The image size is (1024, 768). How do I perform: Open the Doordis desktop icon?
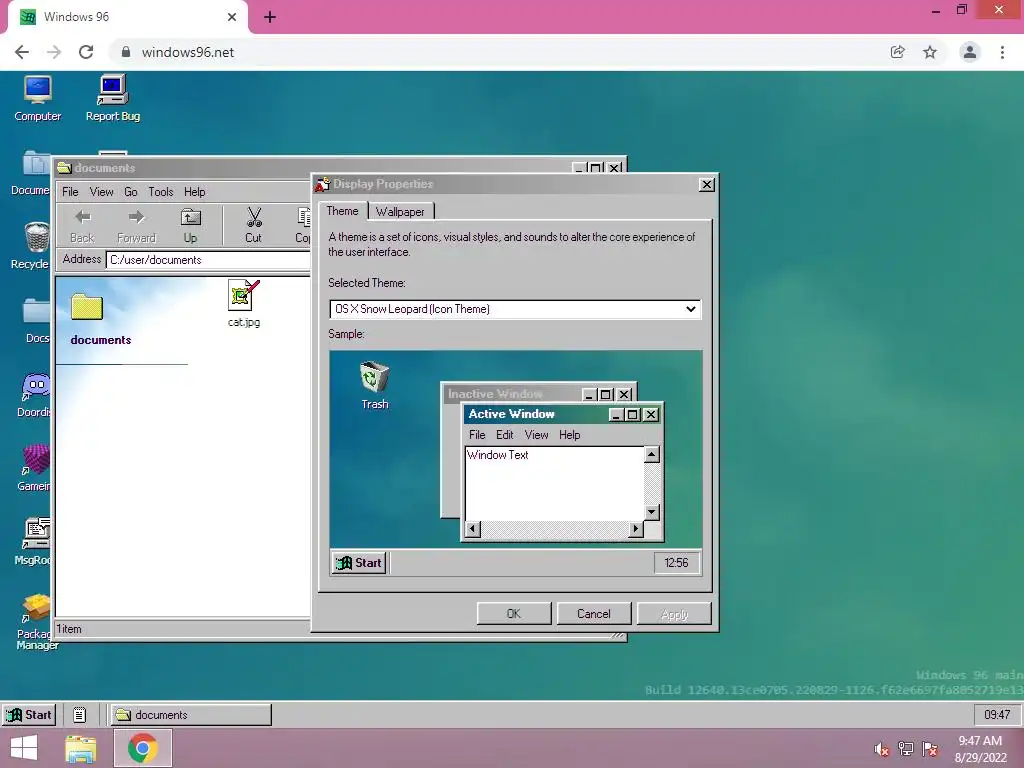click(34, 394)
